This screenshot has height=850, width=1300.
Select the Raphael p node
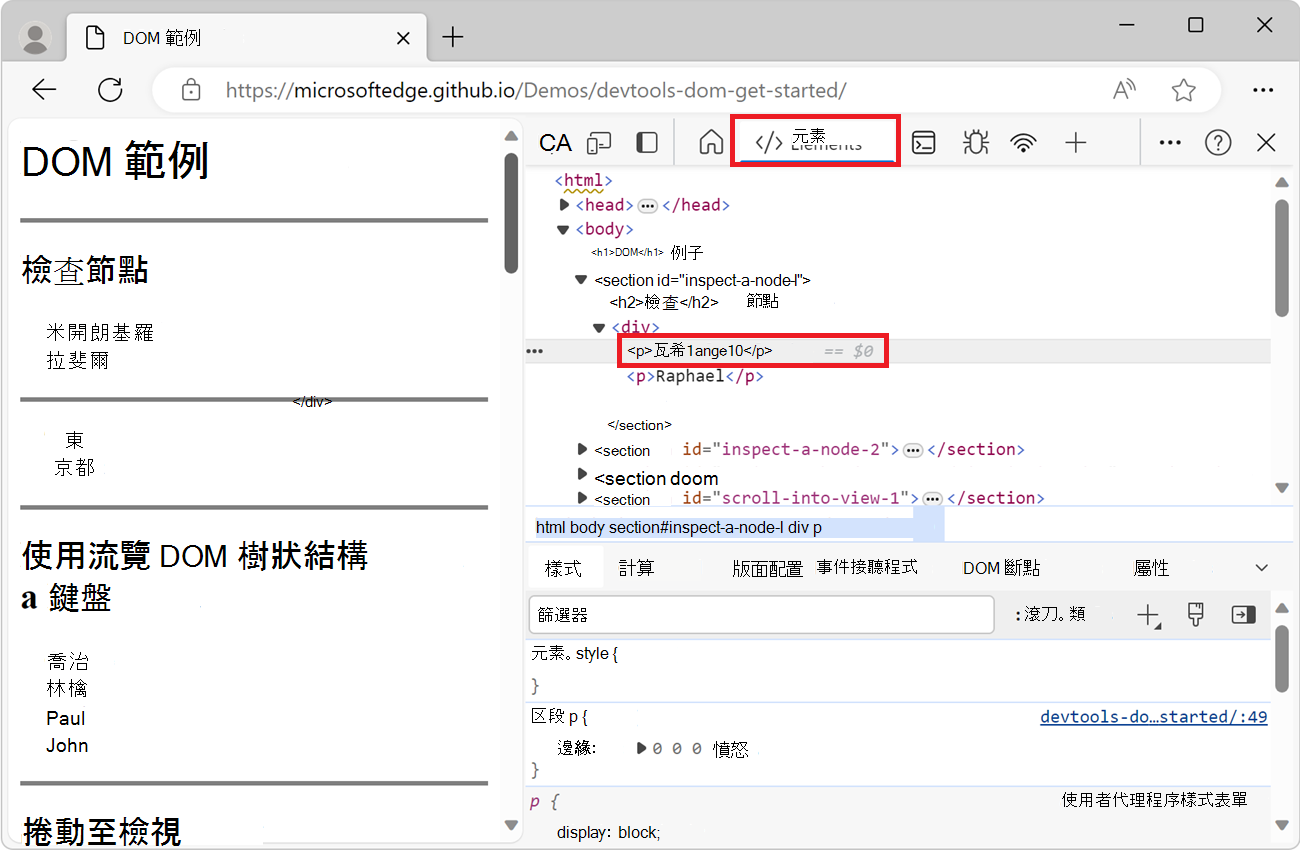(x=695, y=377)
